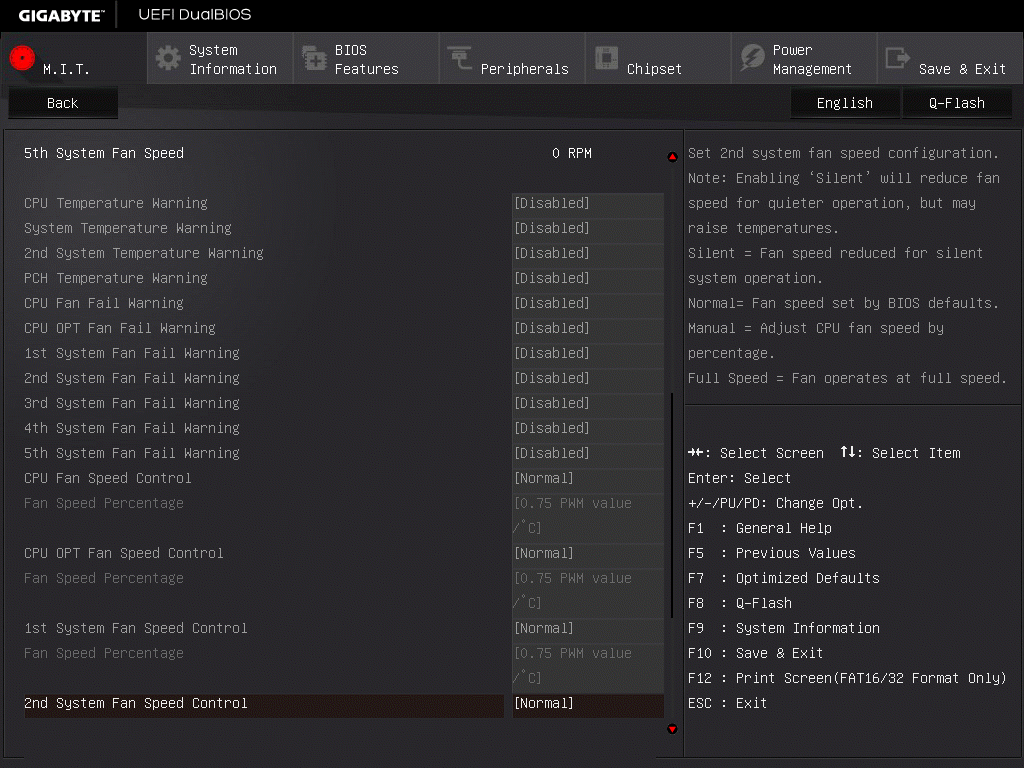Select the 3rd System Fan Fail Warning label
1024x768 pixels.
click(131, 403)
